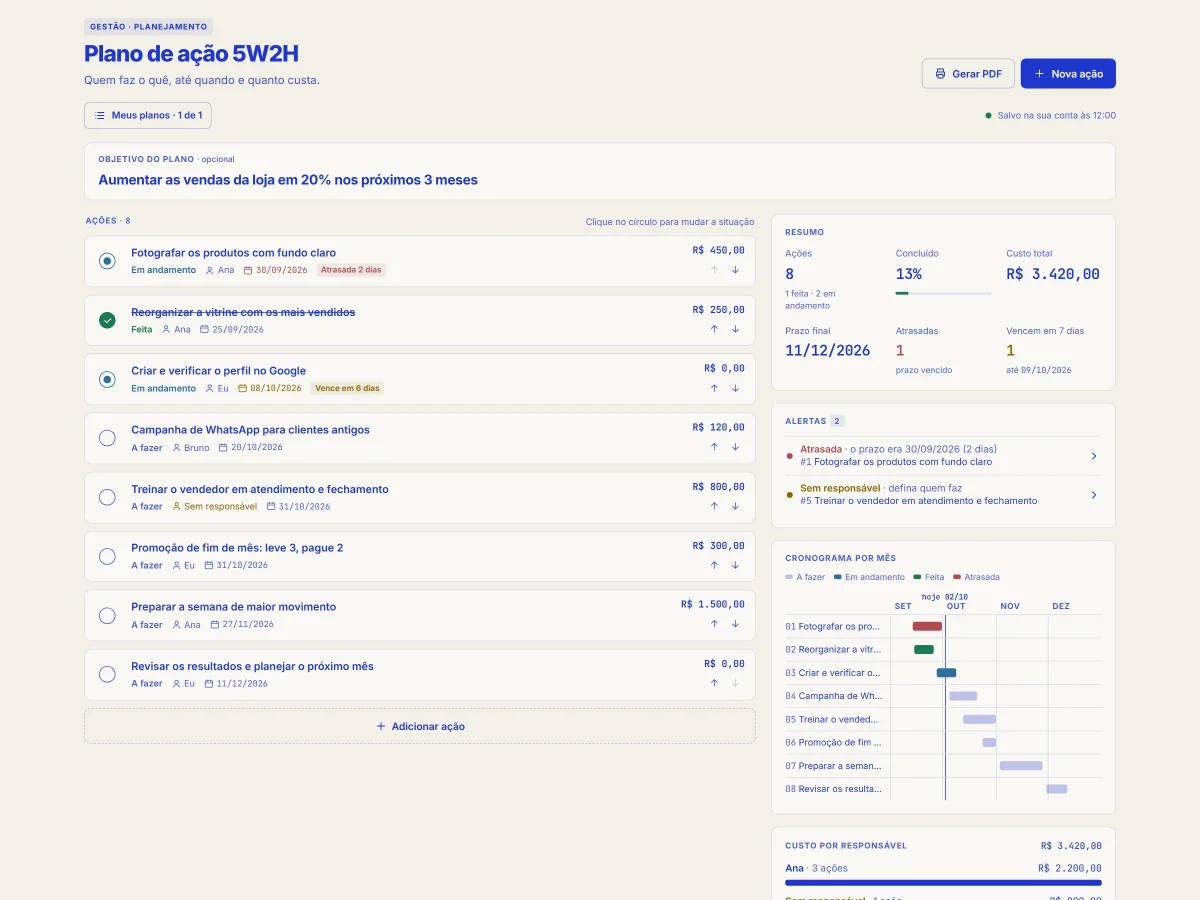Screen dimensions: 1200x900
Task: Click person icon next to Bruno
Action: coord(177,447)
